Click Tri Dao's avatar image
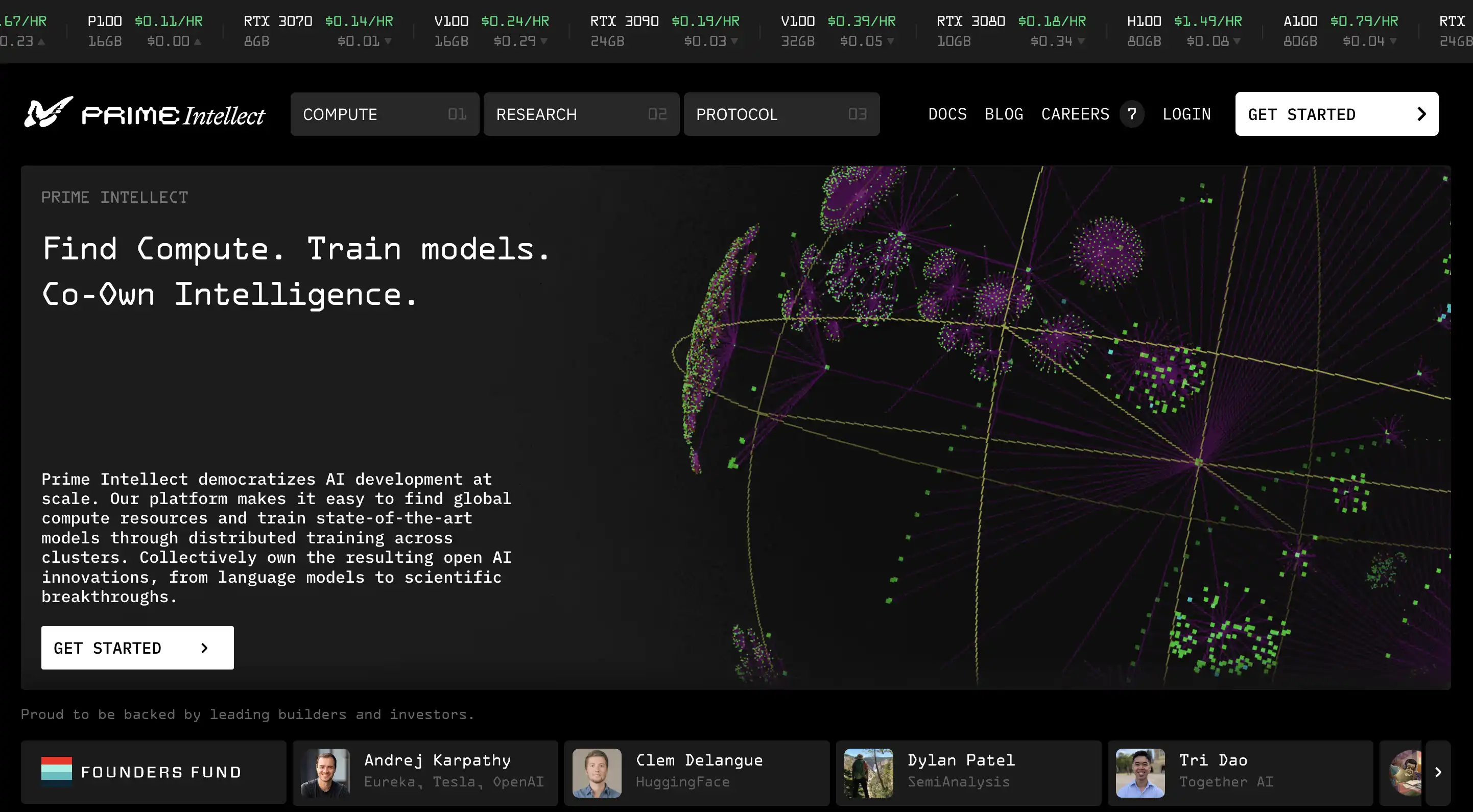This screenshot has height=812, width=1473. point(1140,773)
